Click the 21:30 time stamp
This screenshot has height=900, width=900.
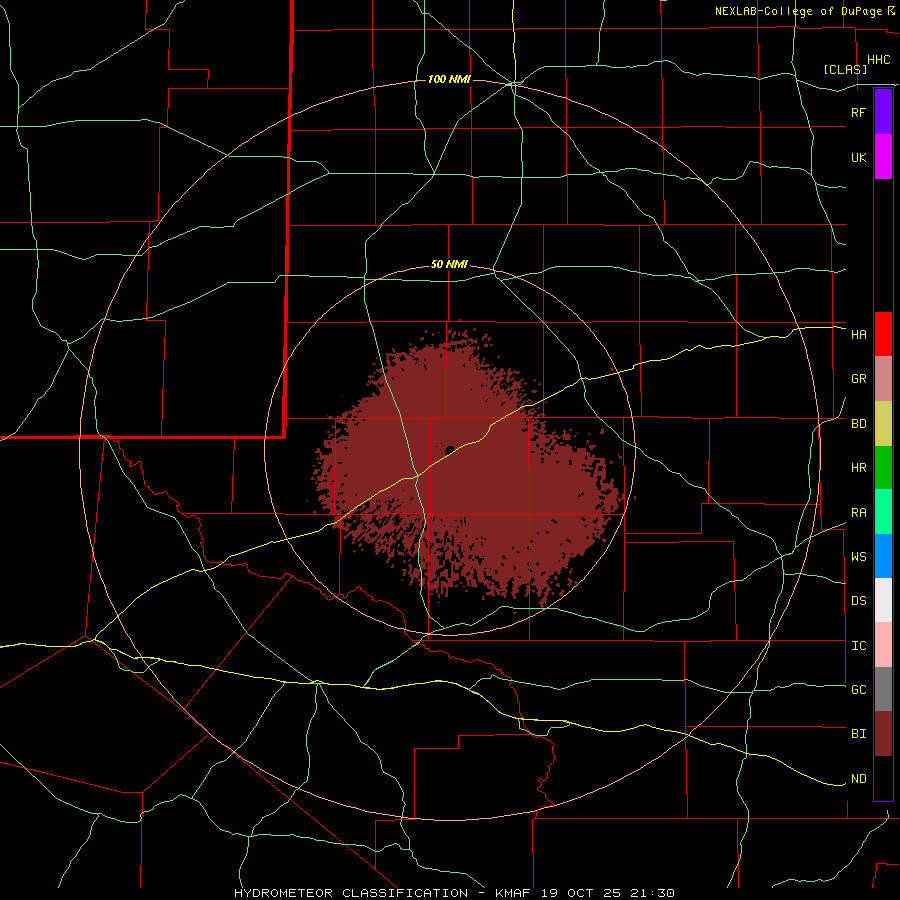point(654,893)
